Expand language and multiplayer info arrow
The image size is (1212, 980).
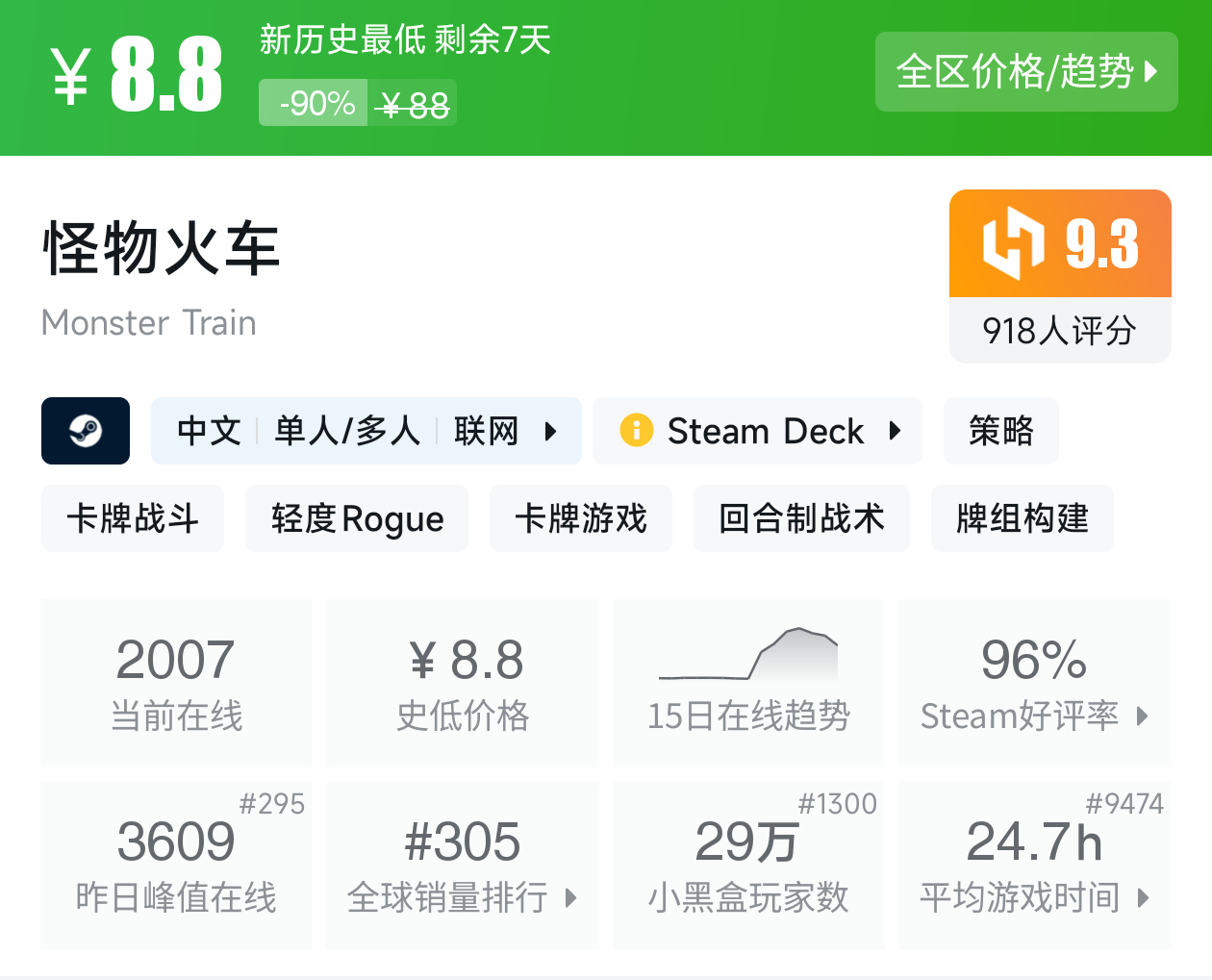550,431
